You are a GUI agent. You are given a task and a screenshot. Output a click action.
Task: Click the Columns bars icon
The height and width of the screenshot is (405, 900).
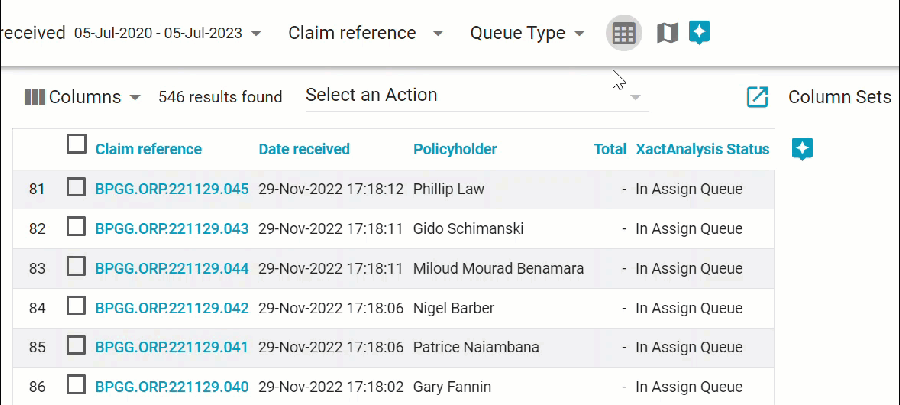coord(35,97)
